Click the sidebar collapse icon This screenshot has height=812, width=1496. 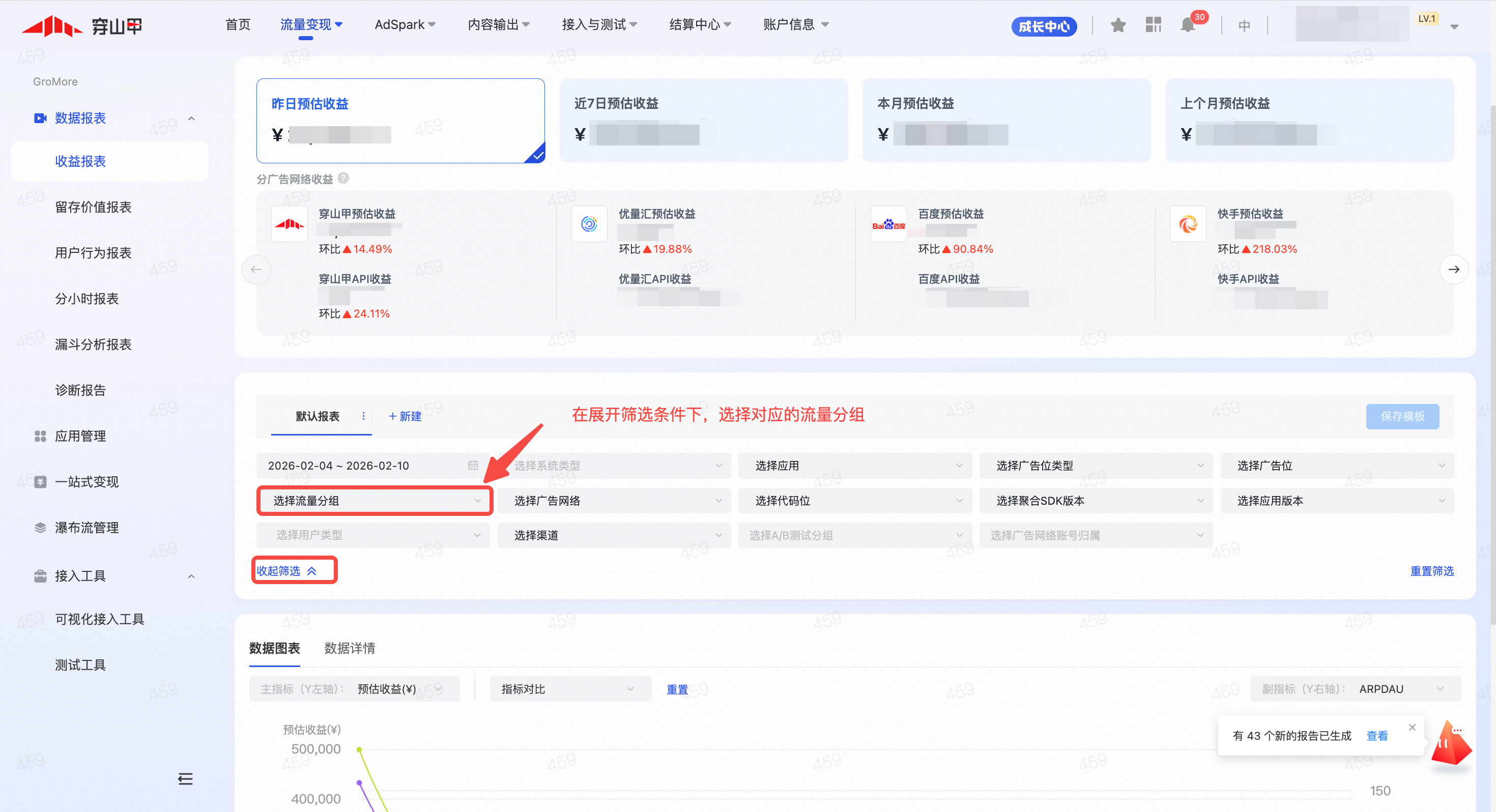click(x=185, y=779)
